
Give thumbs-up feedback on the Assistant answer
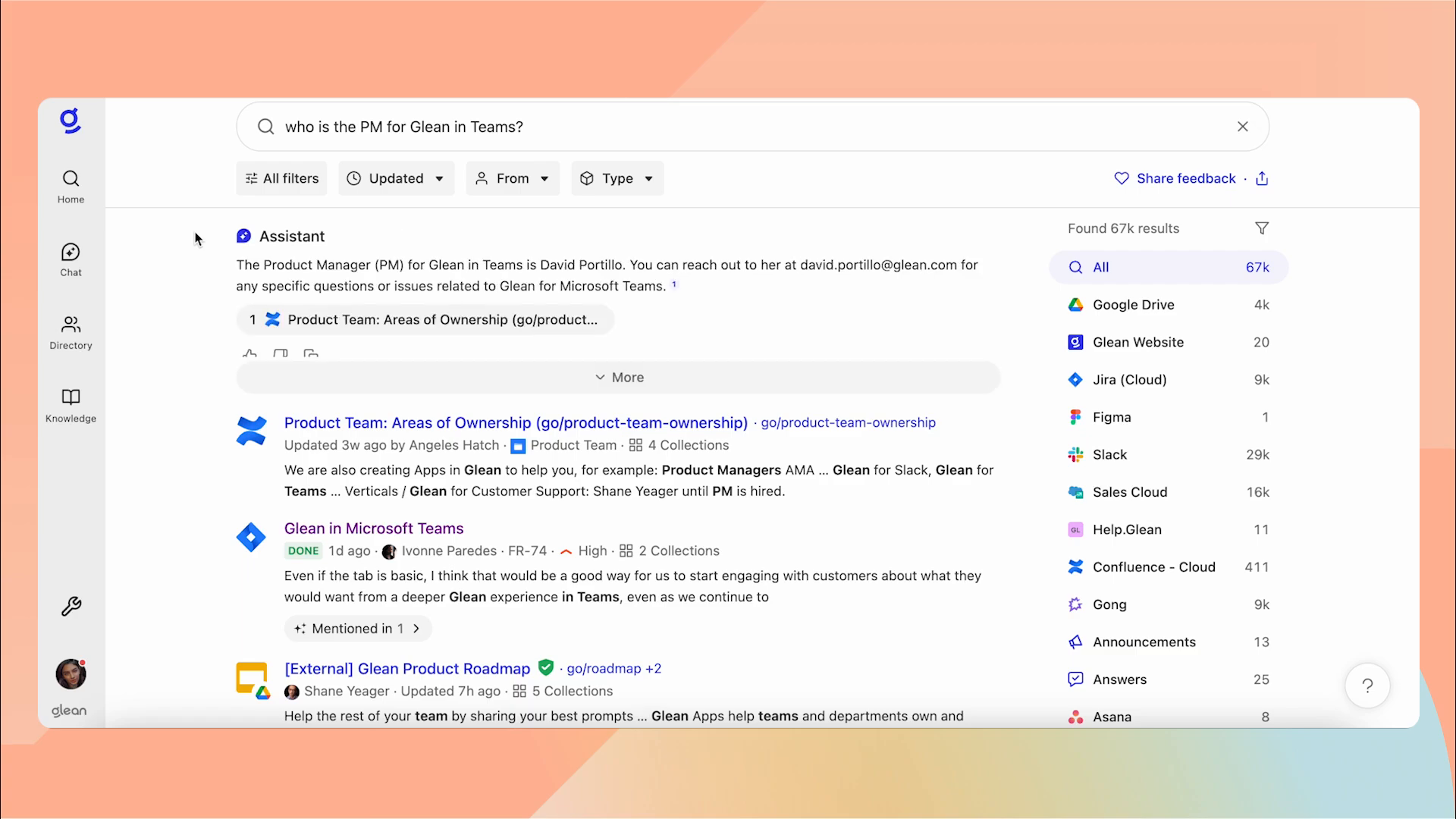click(250, 353)
